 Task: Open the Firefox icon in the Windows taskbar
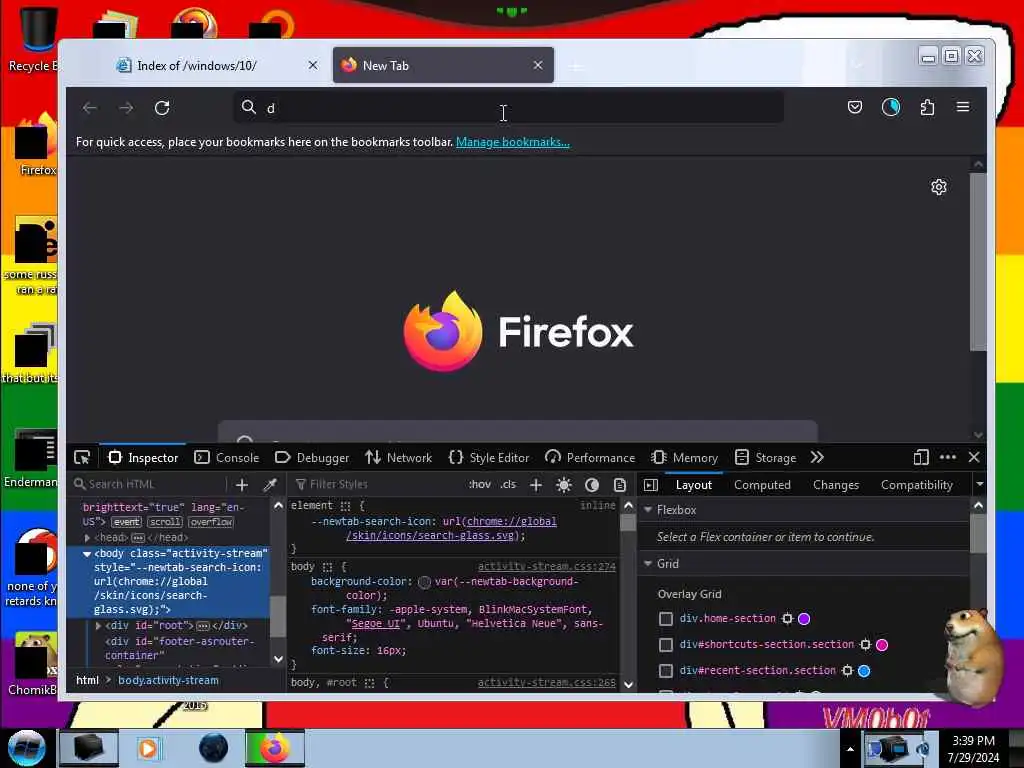275,748
